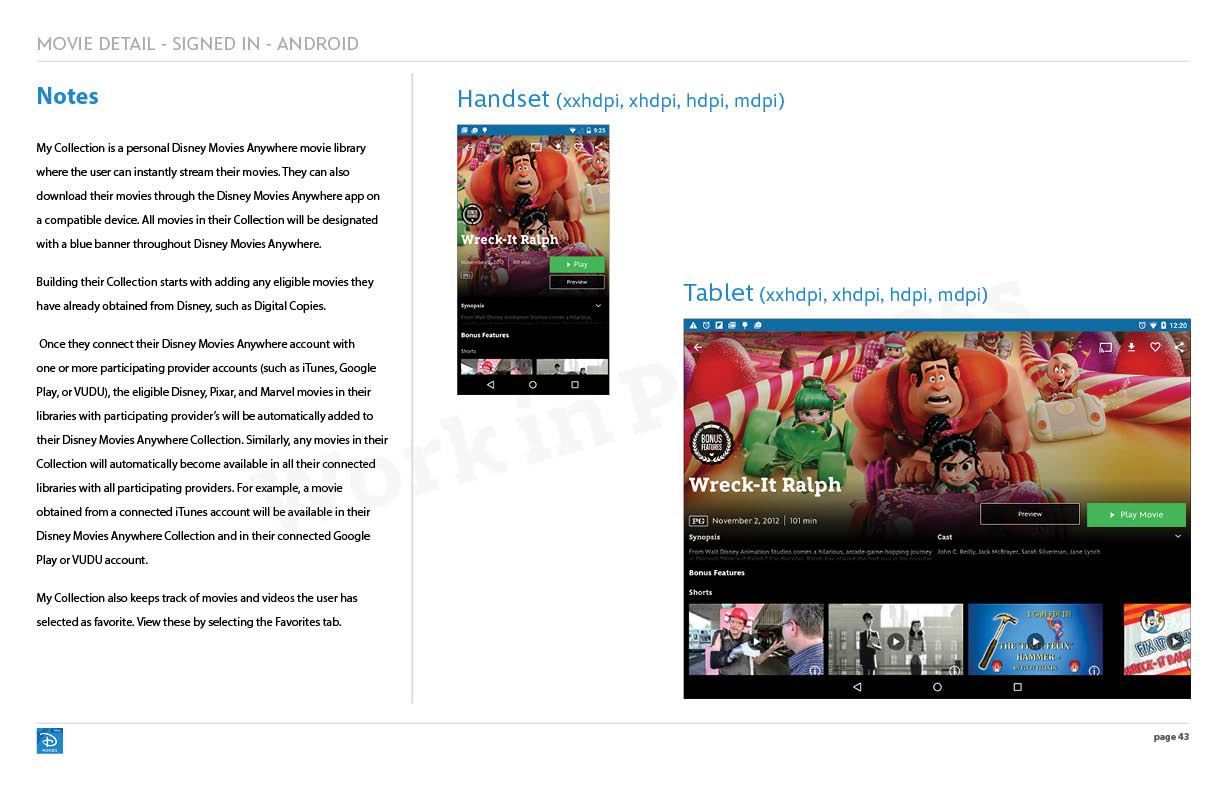Tap the download icon in the handset mockup
Viewport: 1224px width, 792px height.
pyautogui.click(x=558, y=147)
